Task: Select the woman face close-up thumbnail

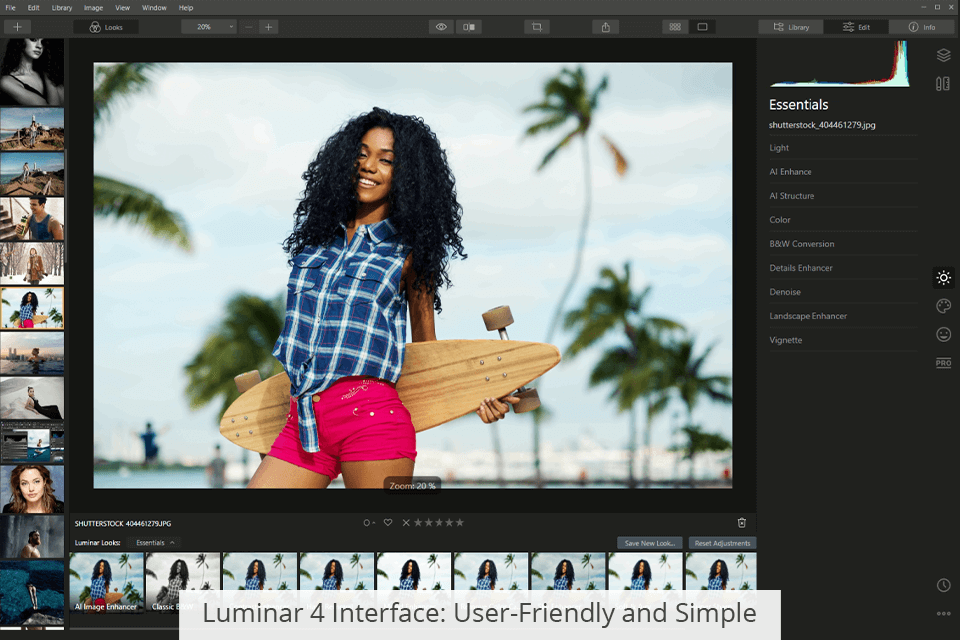Action: [x=32, y=489]
